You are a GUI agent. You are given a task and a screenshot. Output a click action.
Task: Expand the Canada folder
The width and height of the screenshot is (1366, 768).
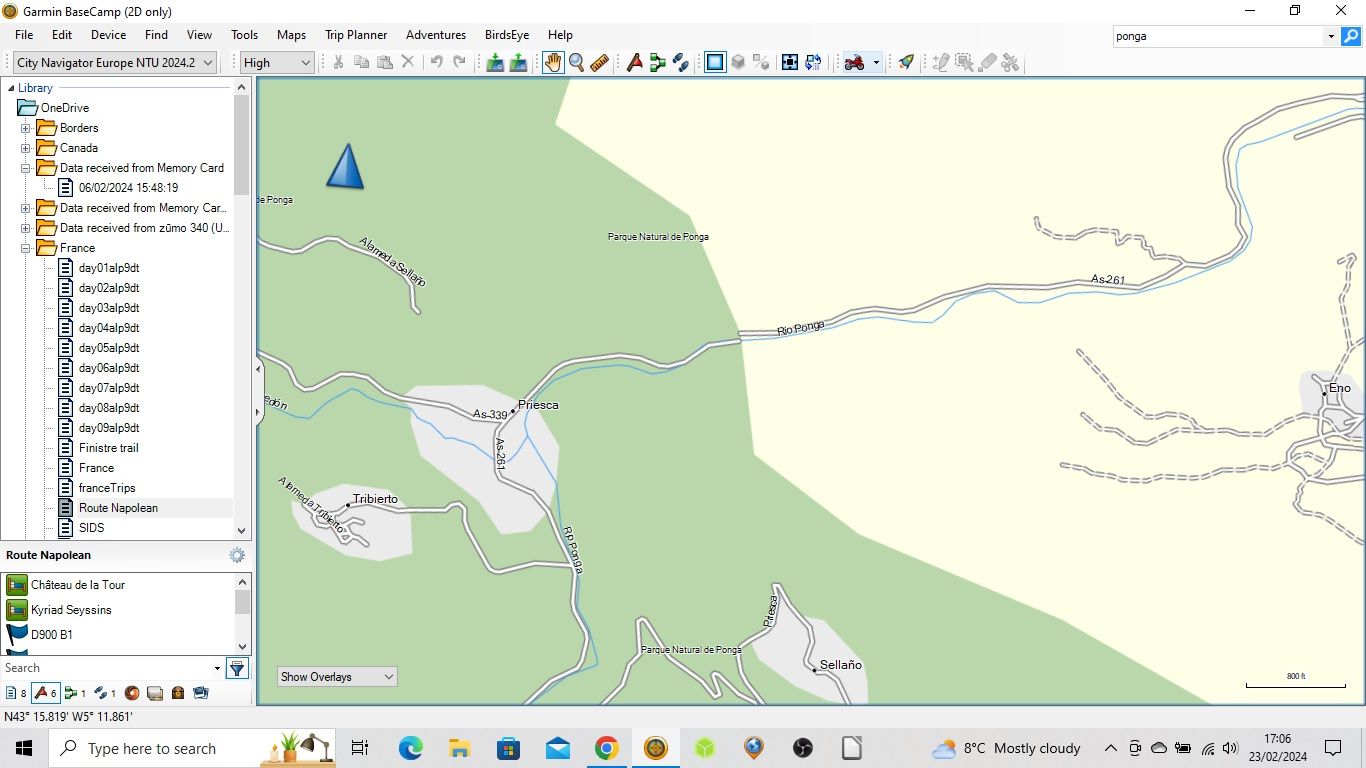pos(26,148)
